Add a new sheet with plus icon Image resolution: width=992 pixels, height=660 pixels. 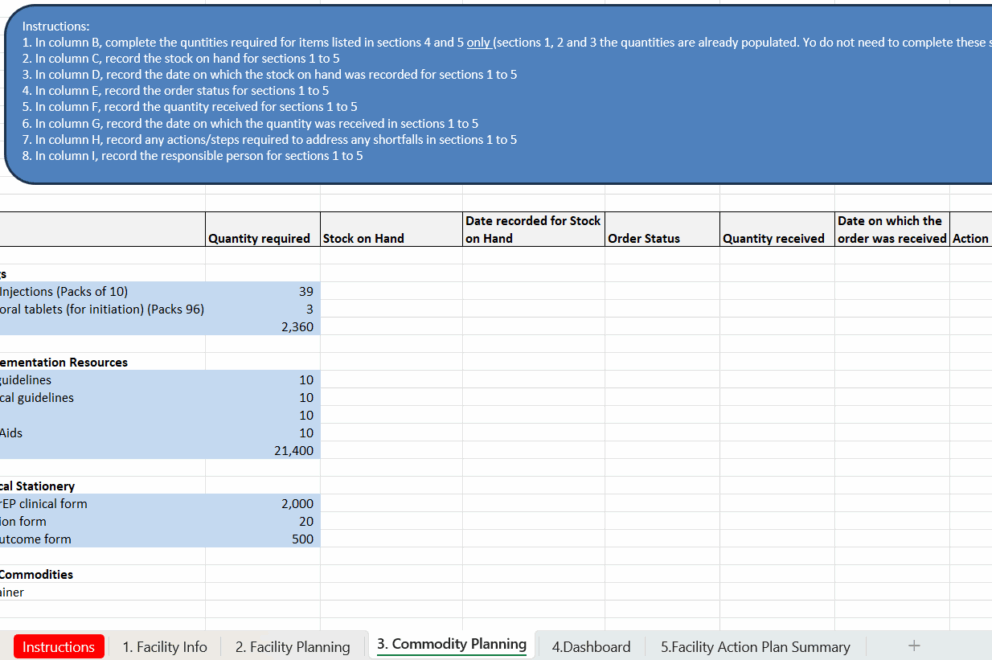tap(913, 646)
